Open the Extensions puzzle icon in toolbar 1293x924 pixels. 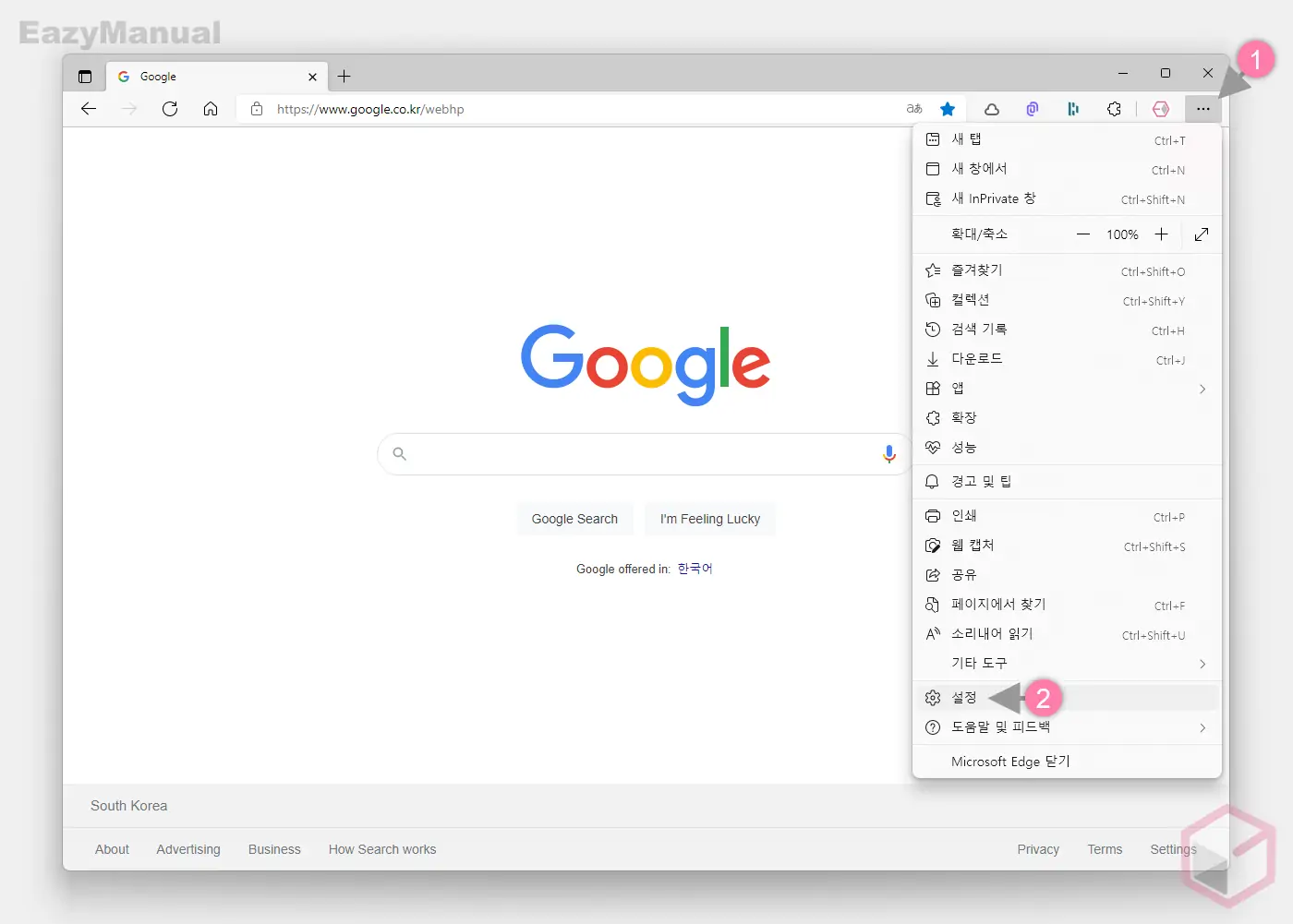[x=1114, y=109]
